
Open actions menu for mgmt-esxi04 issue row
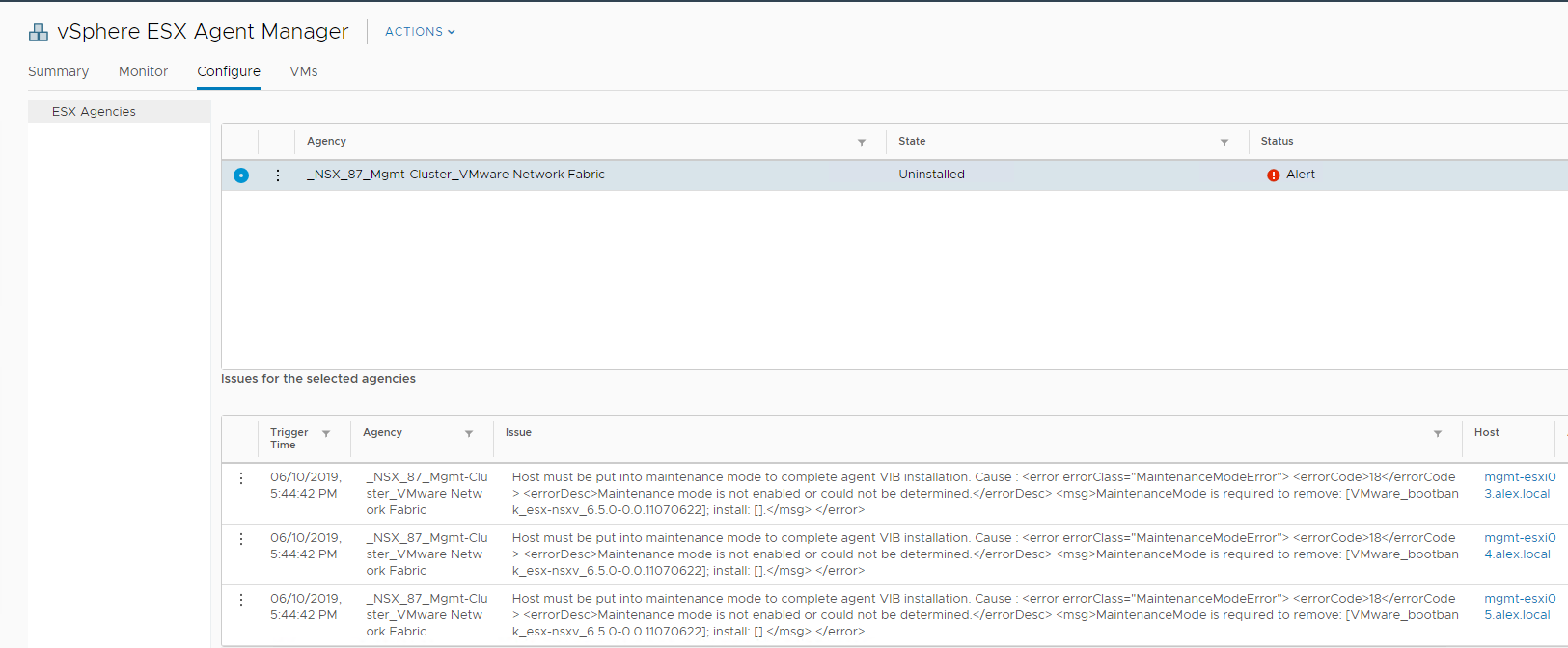(x=241, y=539)
